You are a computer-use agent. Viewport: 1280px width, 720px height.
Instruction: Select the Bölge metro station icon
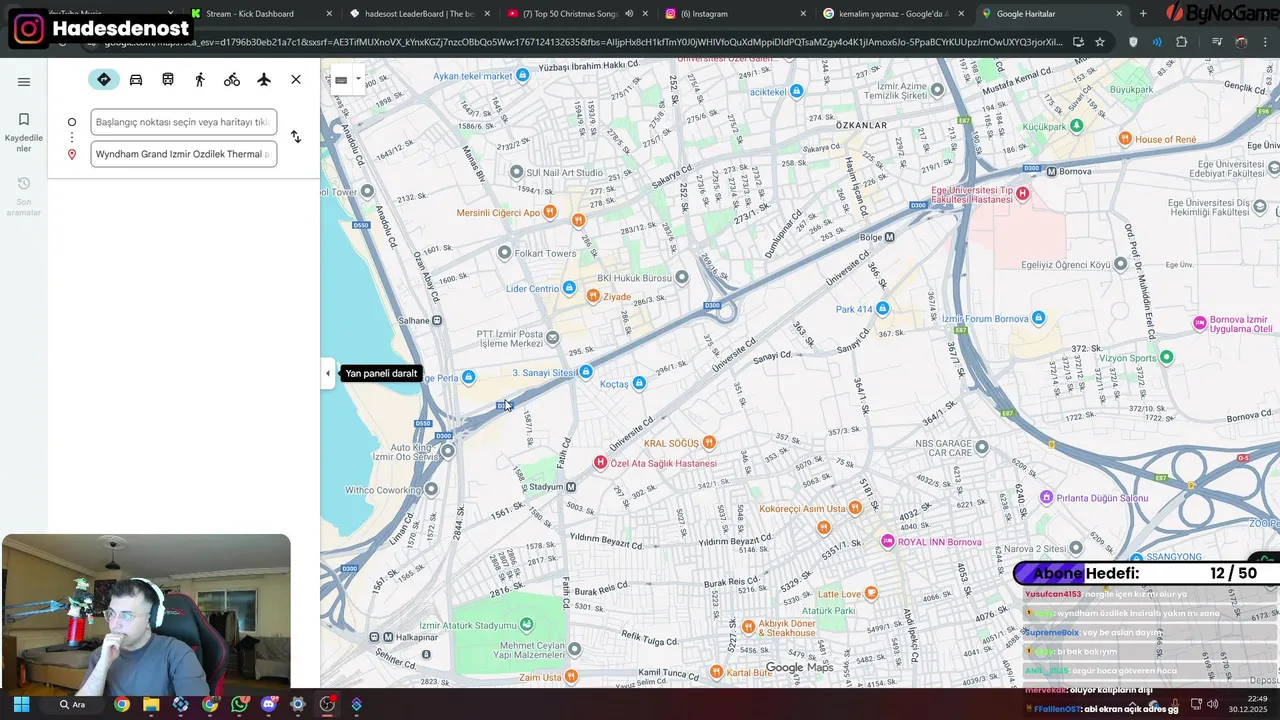click(890, 237)
